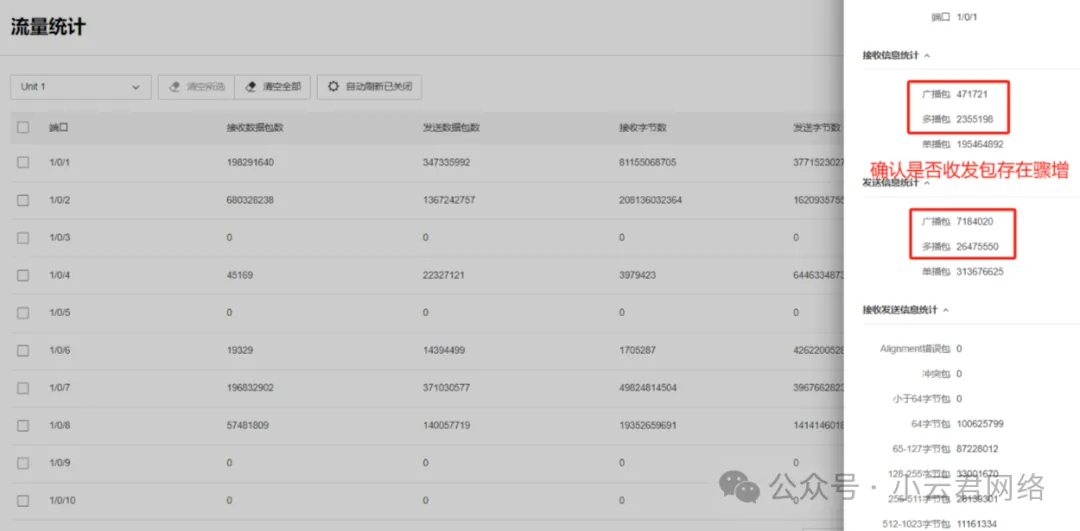
Task: Click the eraser icon in 清空所选
Action: point(175,87)
